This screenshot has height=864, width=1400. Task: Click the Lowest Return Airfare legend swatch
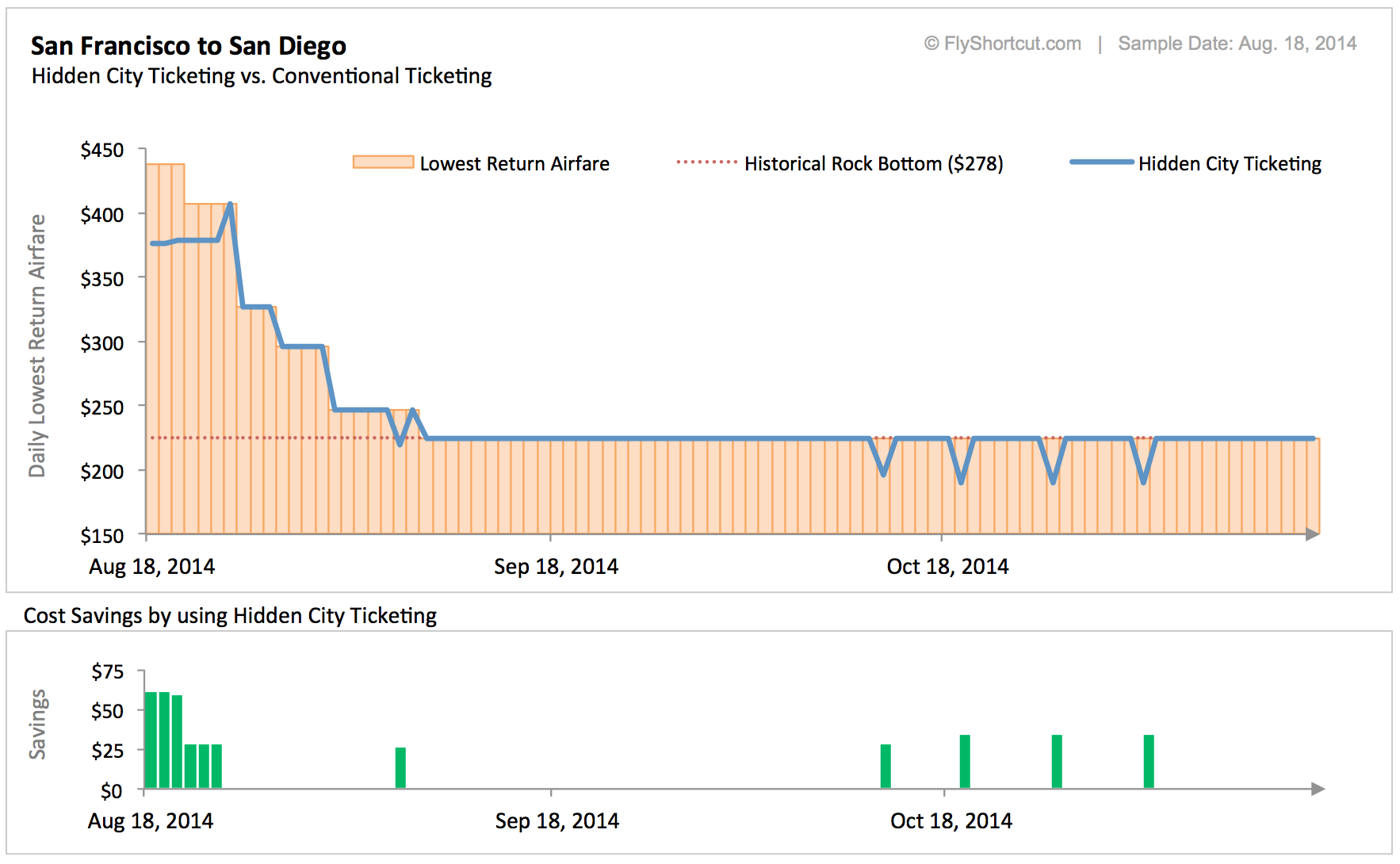(x=384, y=162)
